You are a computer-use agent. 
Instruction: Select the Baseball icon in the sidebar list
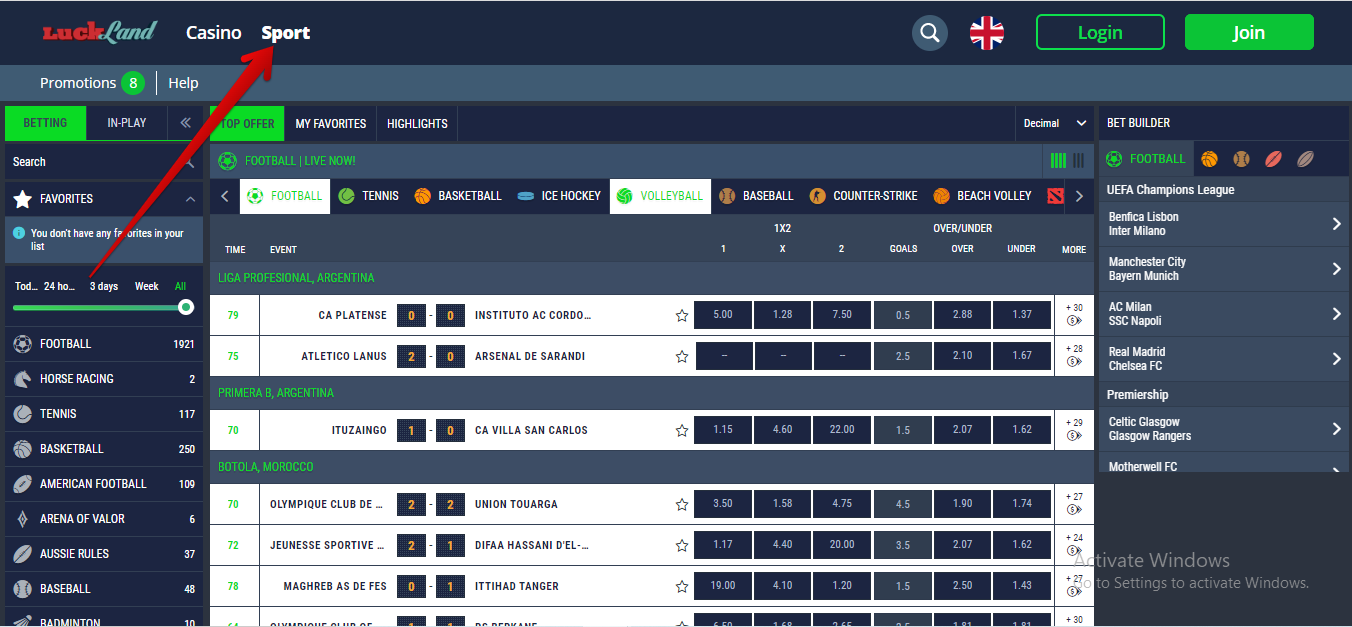(x=22, y=589)
